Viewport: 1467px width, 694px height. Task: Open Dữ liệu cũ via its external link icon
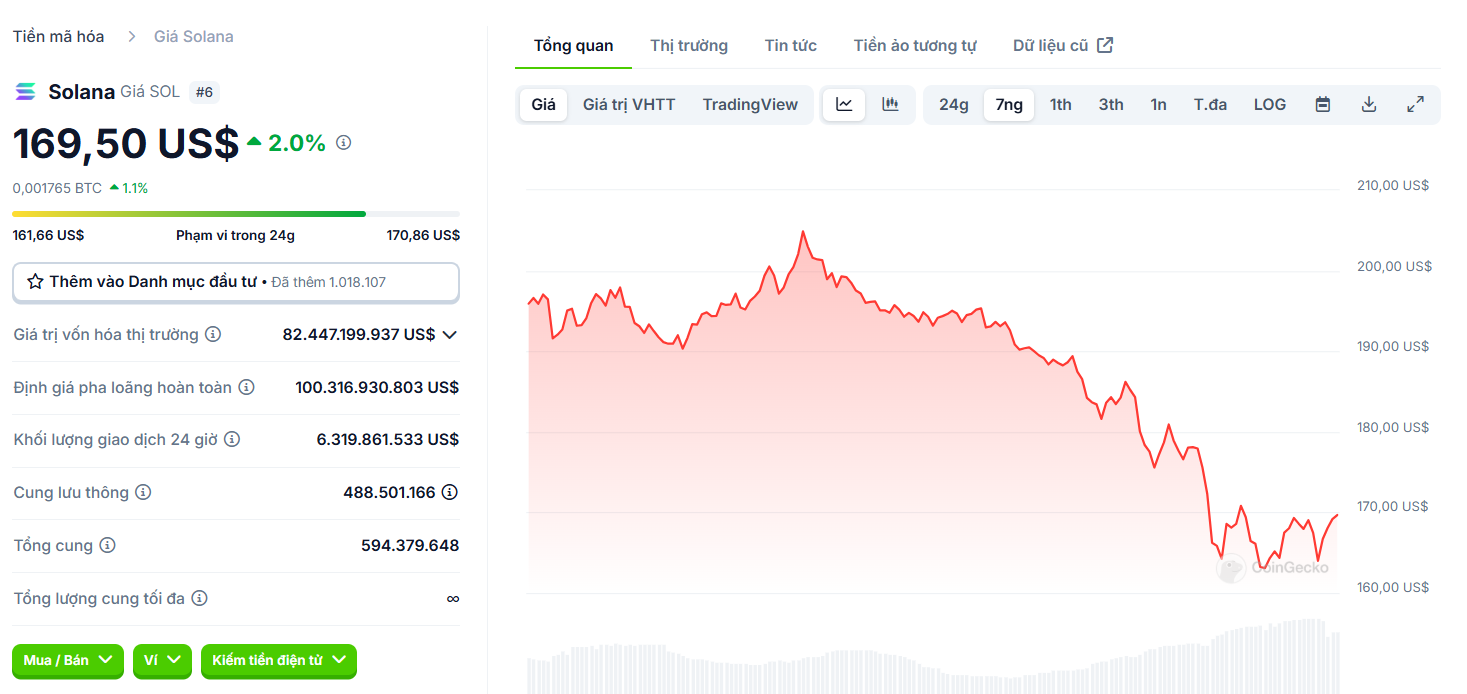[1103, 44]
